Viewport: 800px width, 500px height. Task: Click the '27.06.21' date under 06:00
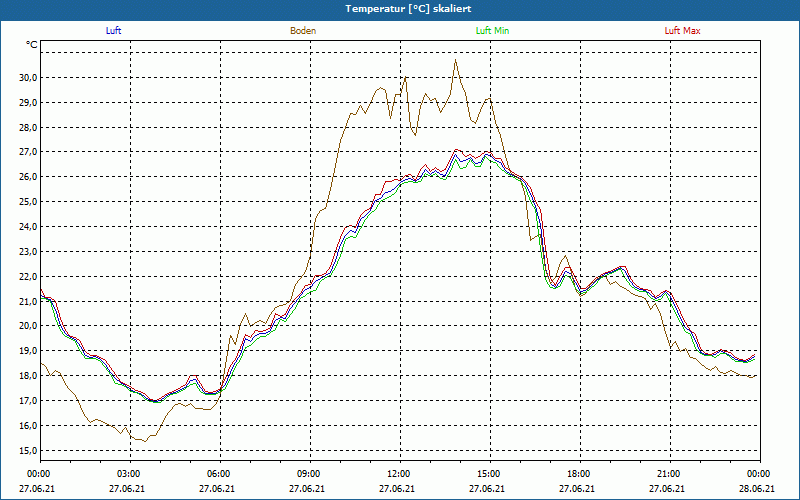coord(217,489)
